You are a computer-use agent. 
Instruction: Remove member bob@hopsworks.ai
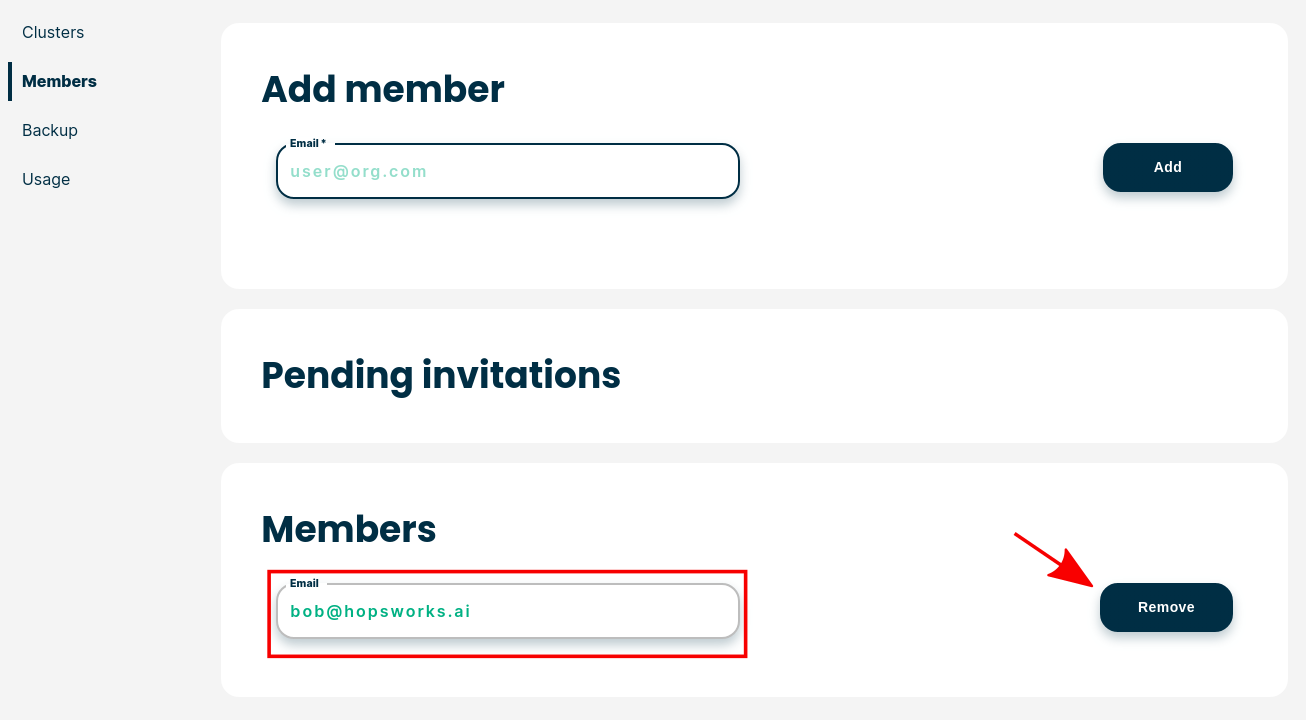pyautogui.click(x=1166, y=607)
